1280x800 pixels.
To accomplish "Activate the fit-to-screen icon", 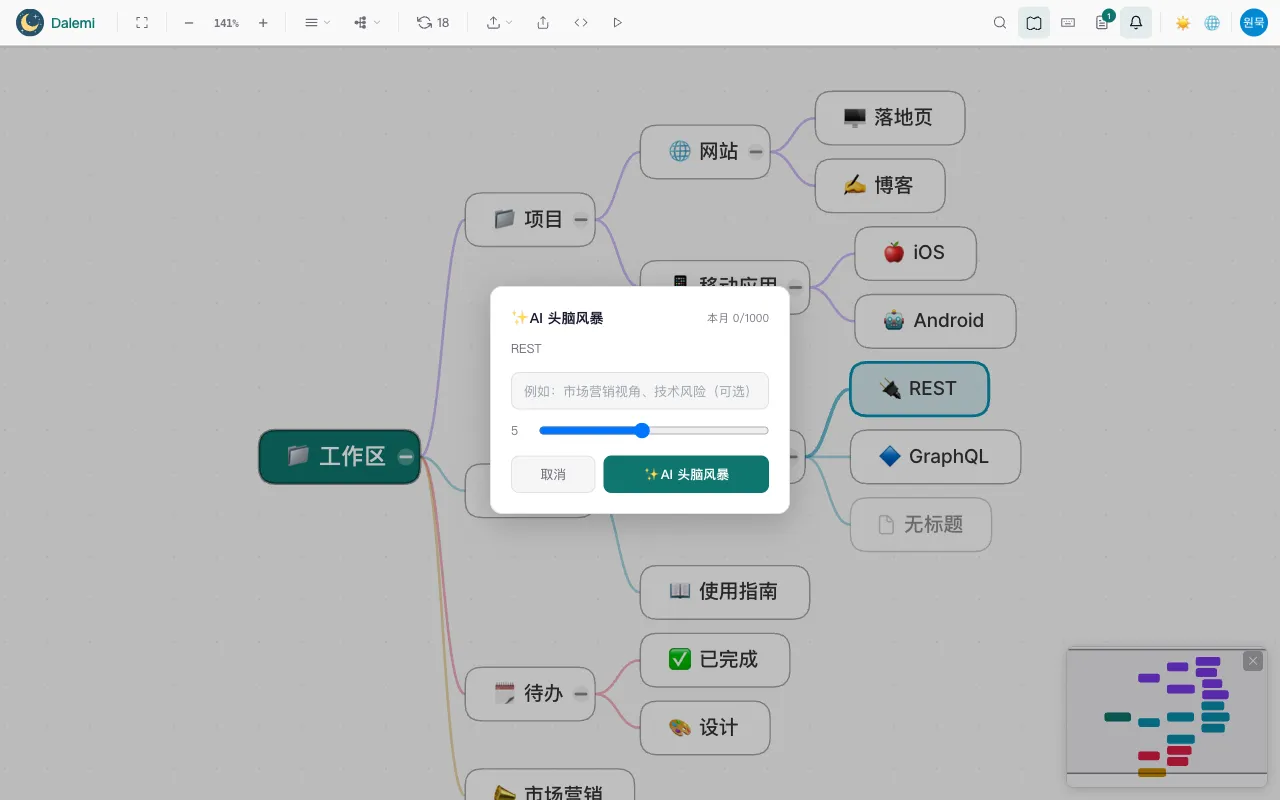I will 142,22.
